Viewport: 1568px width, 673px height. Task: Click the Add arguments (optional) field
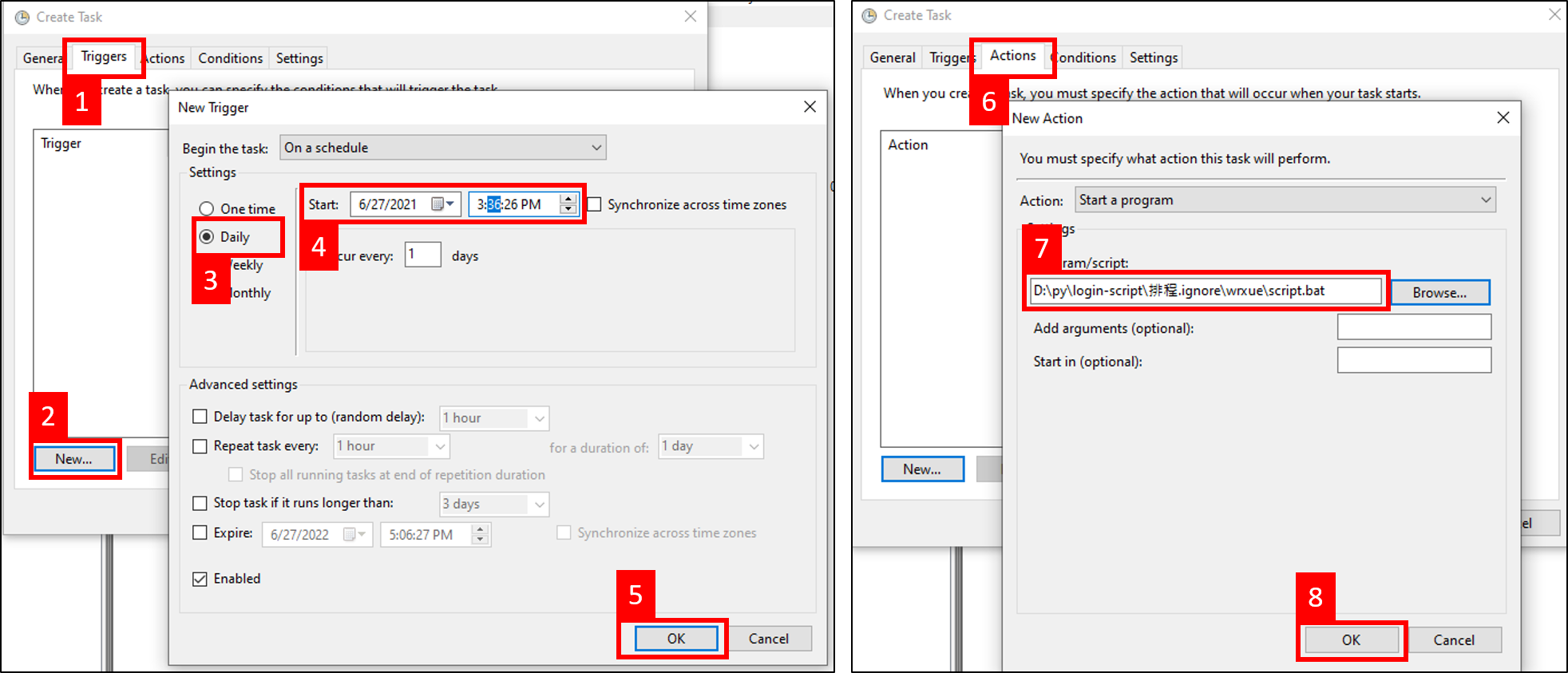[1414, 327]
